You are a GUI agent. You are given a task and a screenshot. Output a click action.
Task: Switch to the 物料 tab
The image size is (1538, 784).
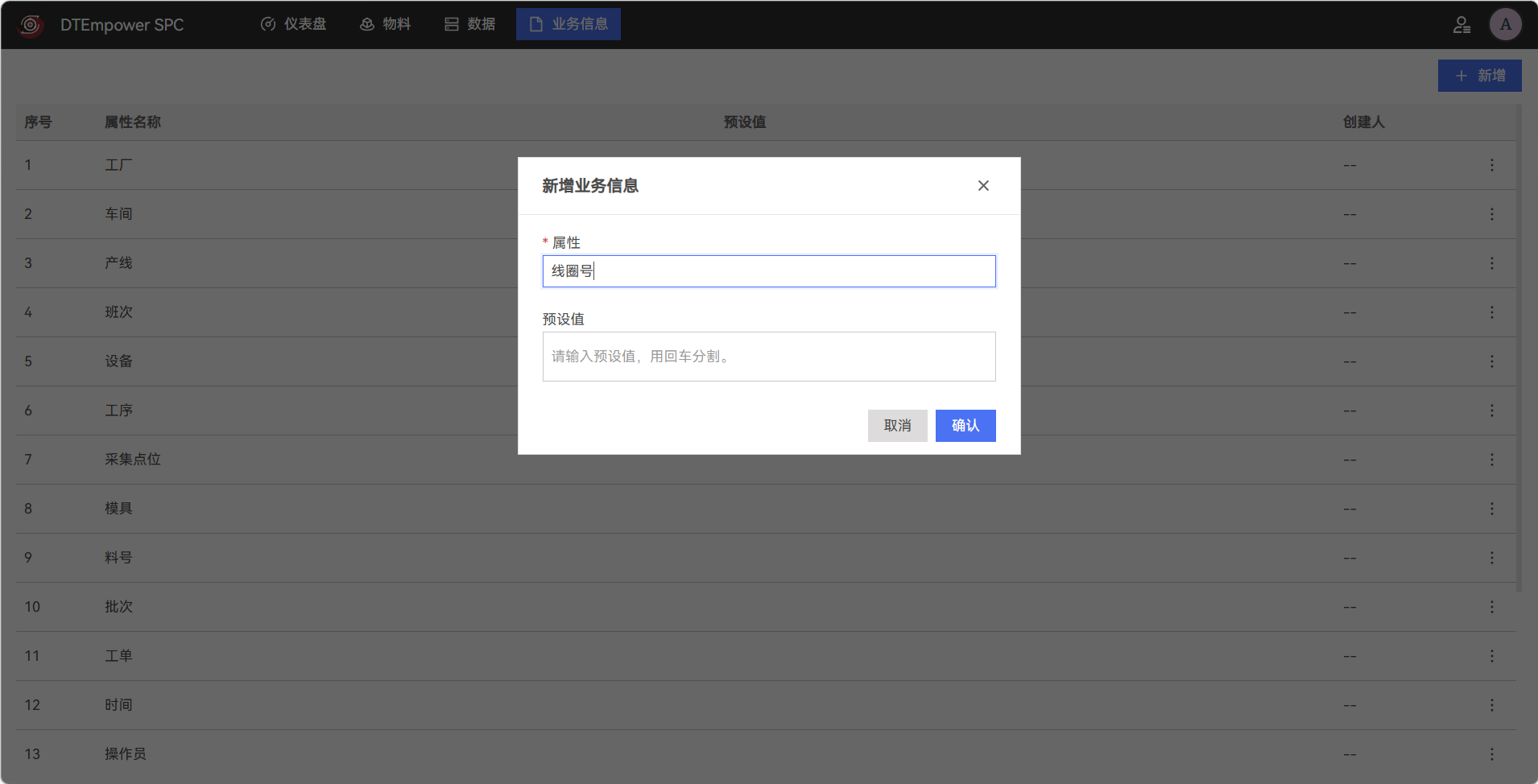(385, 24)
